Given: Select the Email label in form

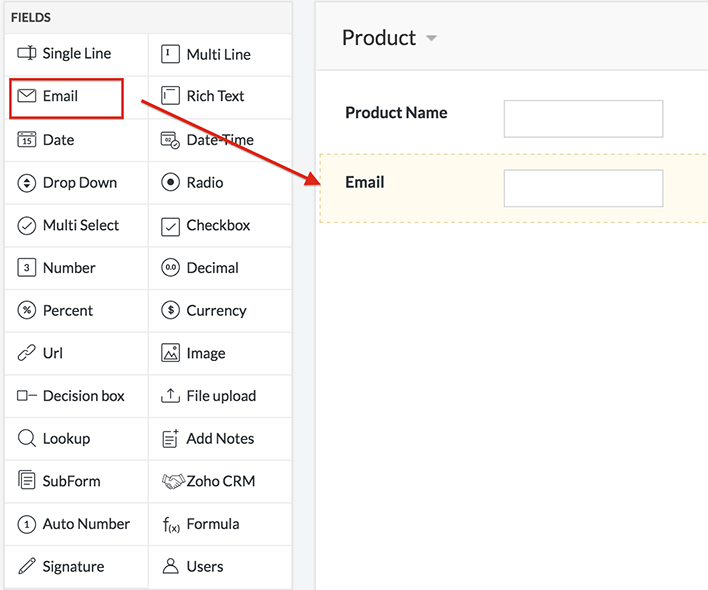Looking at the screenshot, I should tap(365, 182).
